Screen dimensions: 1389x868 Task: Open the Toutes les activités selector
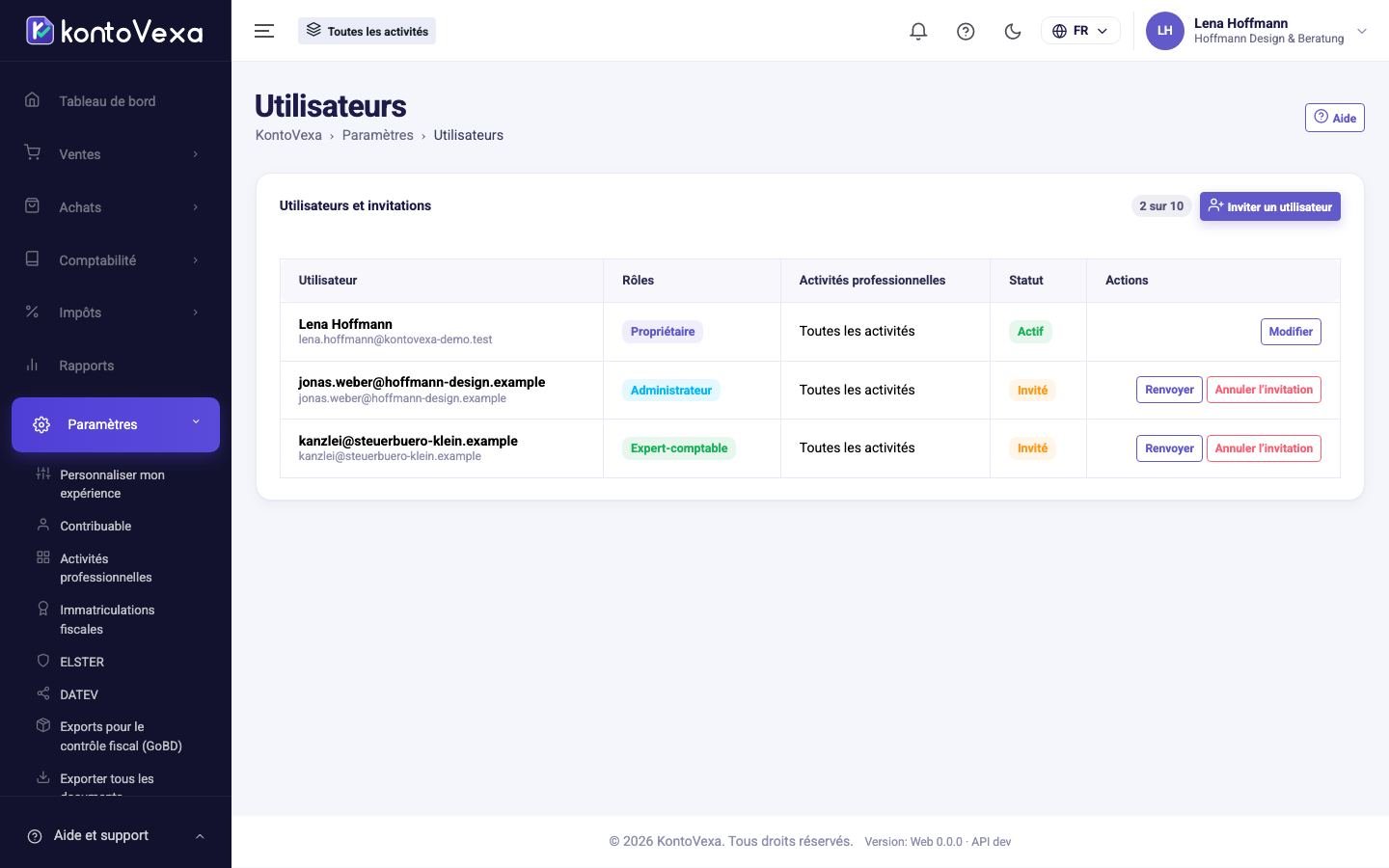click(x=367, y=31)
